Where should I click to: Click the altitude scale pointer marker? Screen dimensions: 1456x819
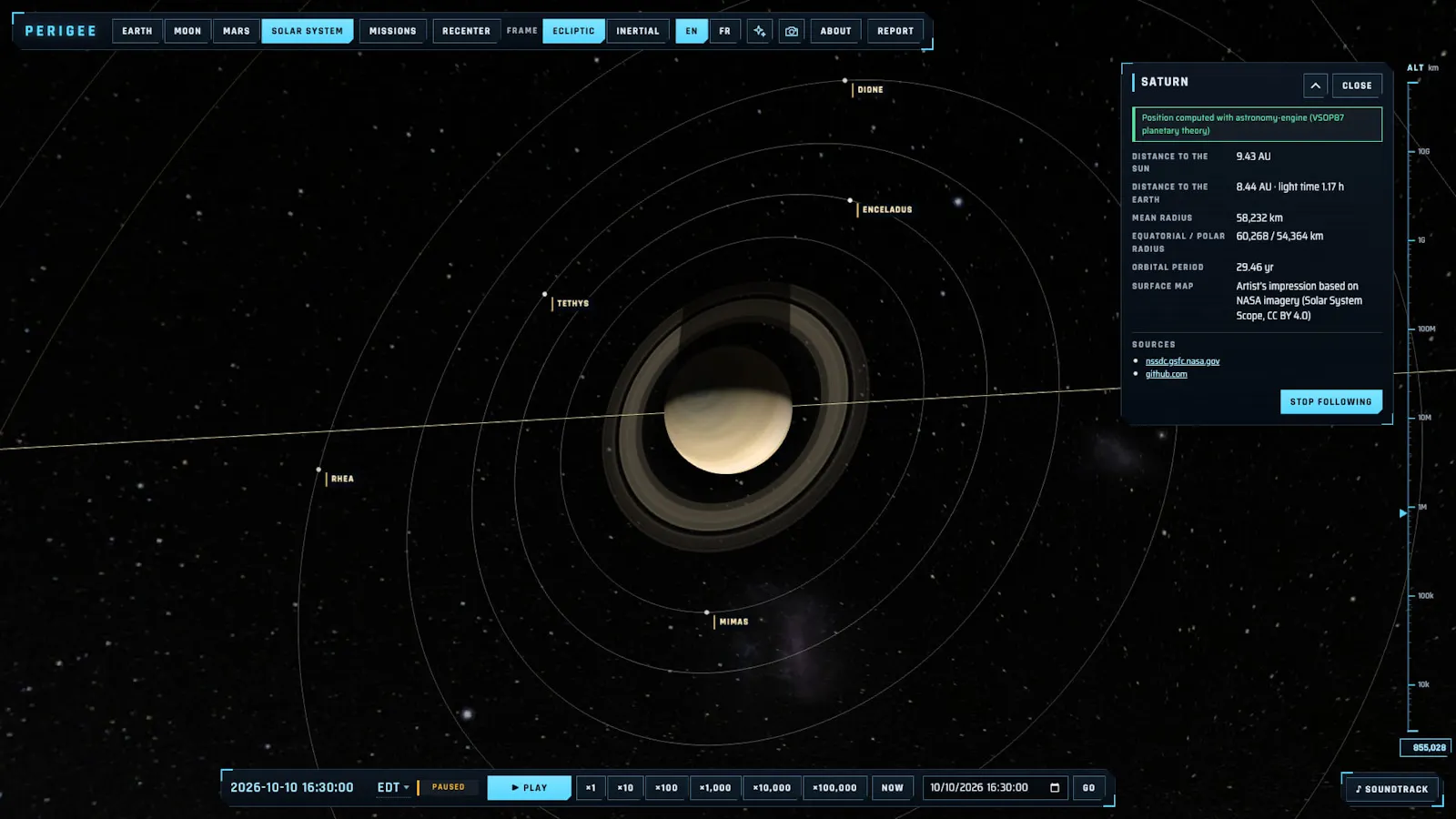coord(1402,513)
